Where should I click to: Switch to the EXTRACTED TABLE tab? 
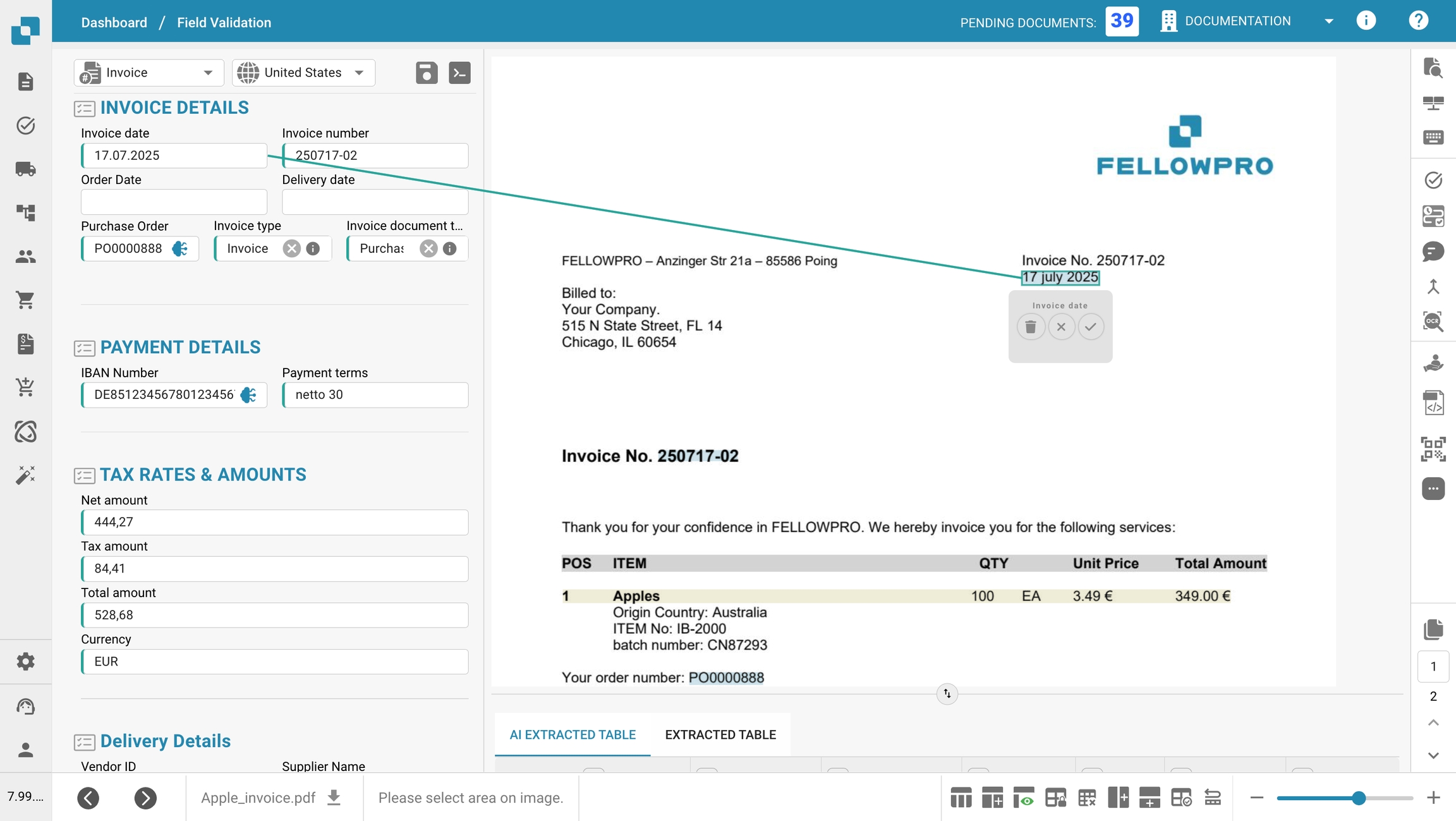(720, 734)
